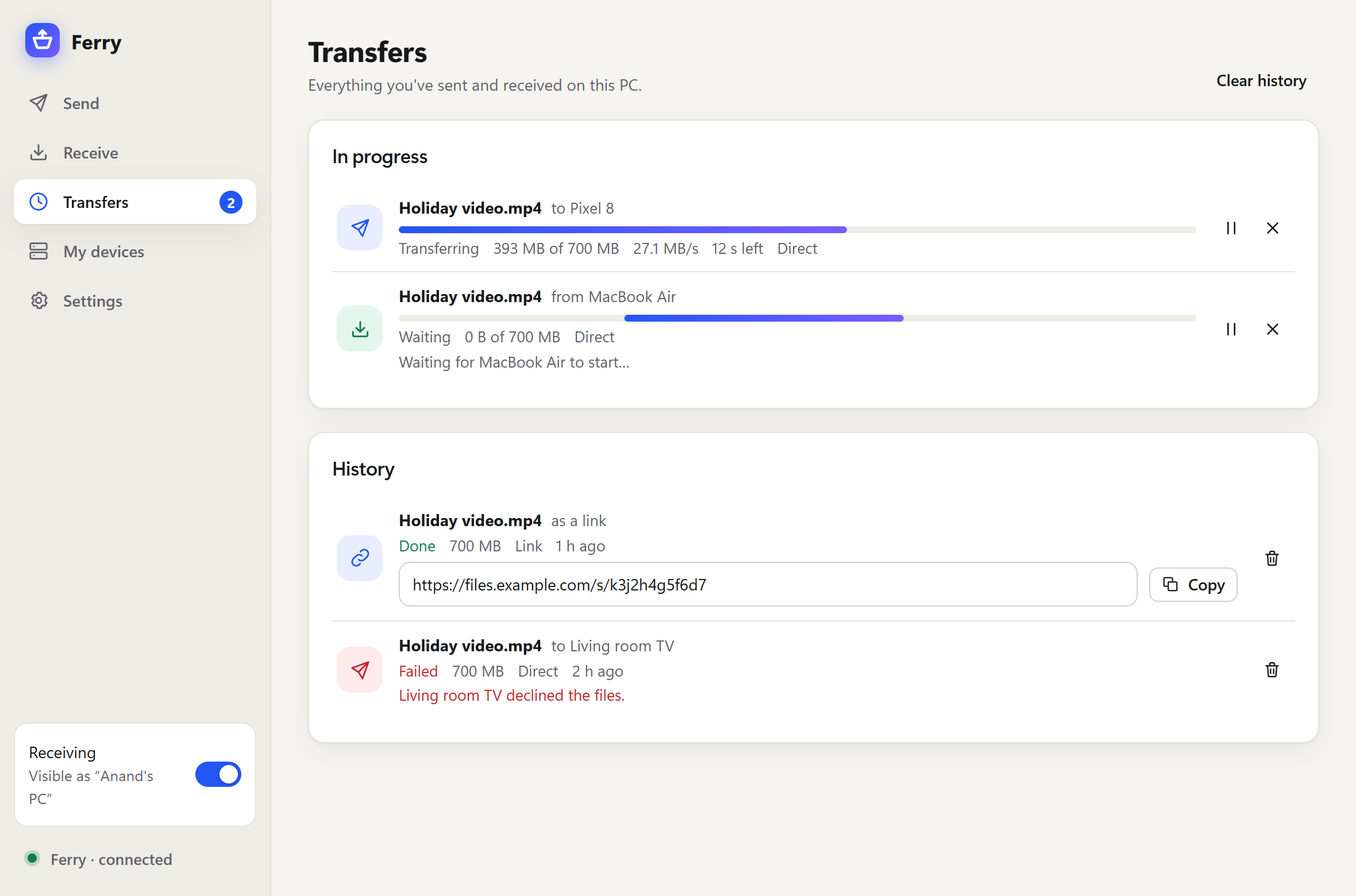Open Settings from the sidebar
Image resolution: width=1356 pixels, height=896 pixels.
(x=135, y=301)
